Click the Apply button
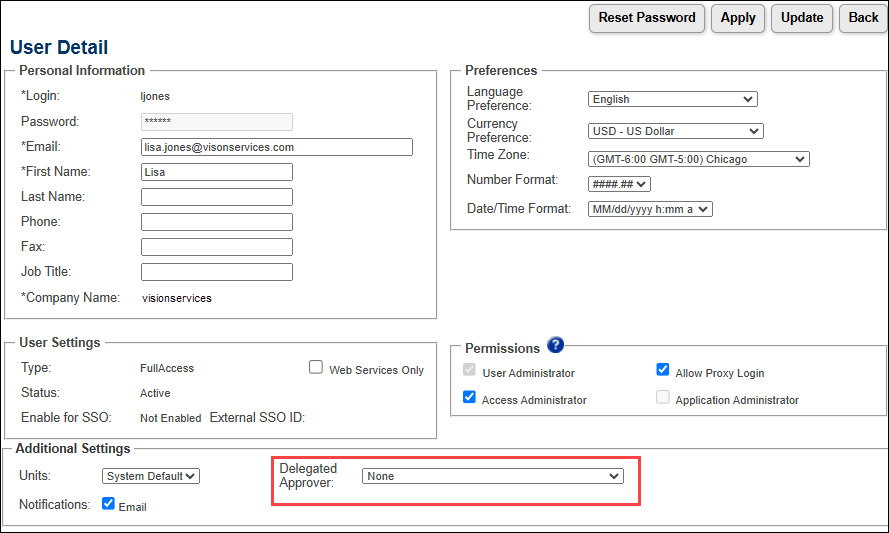The image size is (889, 533). (x=738, y=18)
